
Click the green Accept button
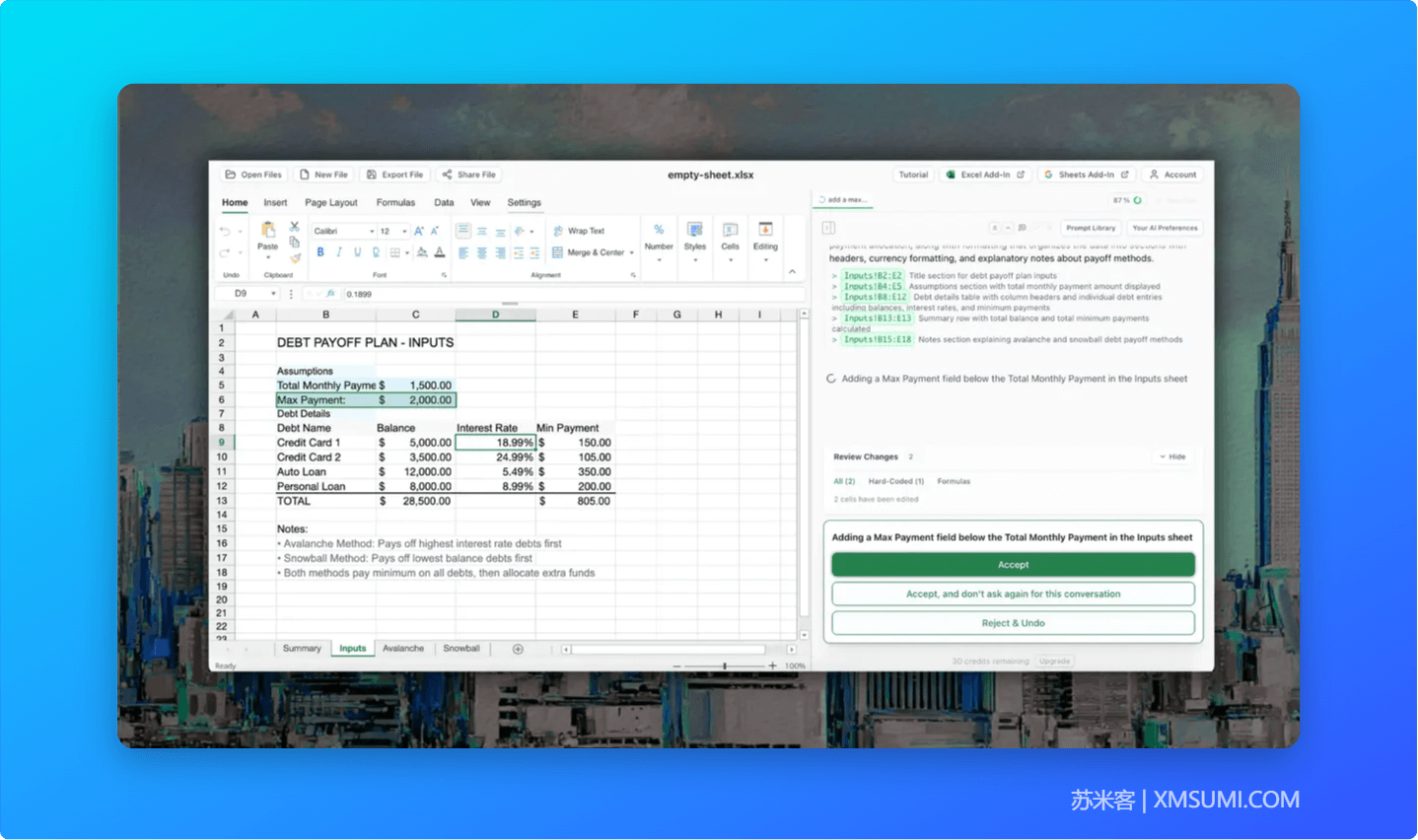click(1013, 565)
